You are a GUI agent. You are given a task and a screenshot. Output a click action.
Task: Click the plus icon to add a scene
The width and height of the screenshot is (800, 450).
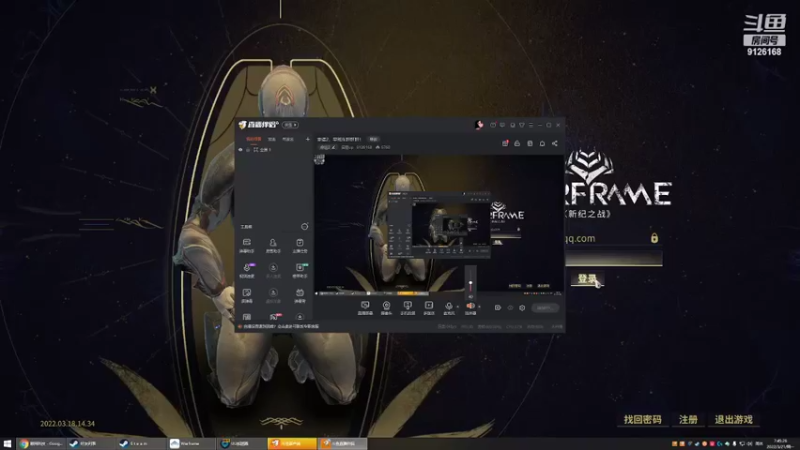(x=308, y=139)
